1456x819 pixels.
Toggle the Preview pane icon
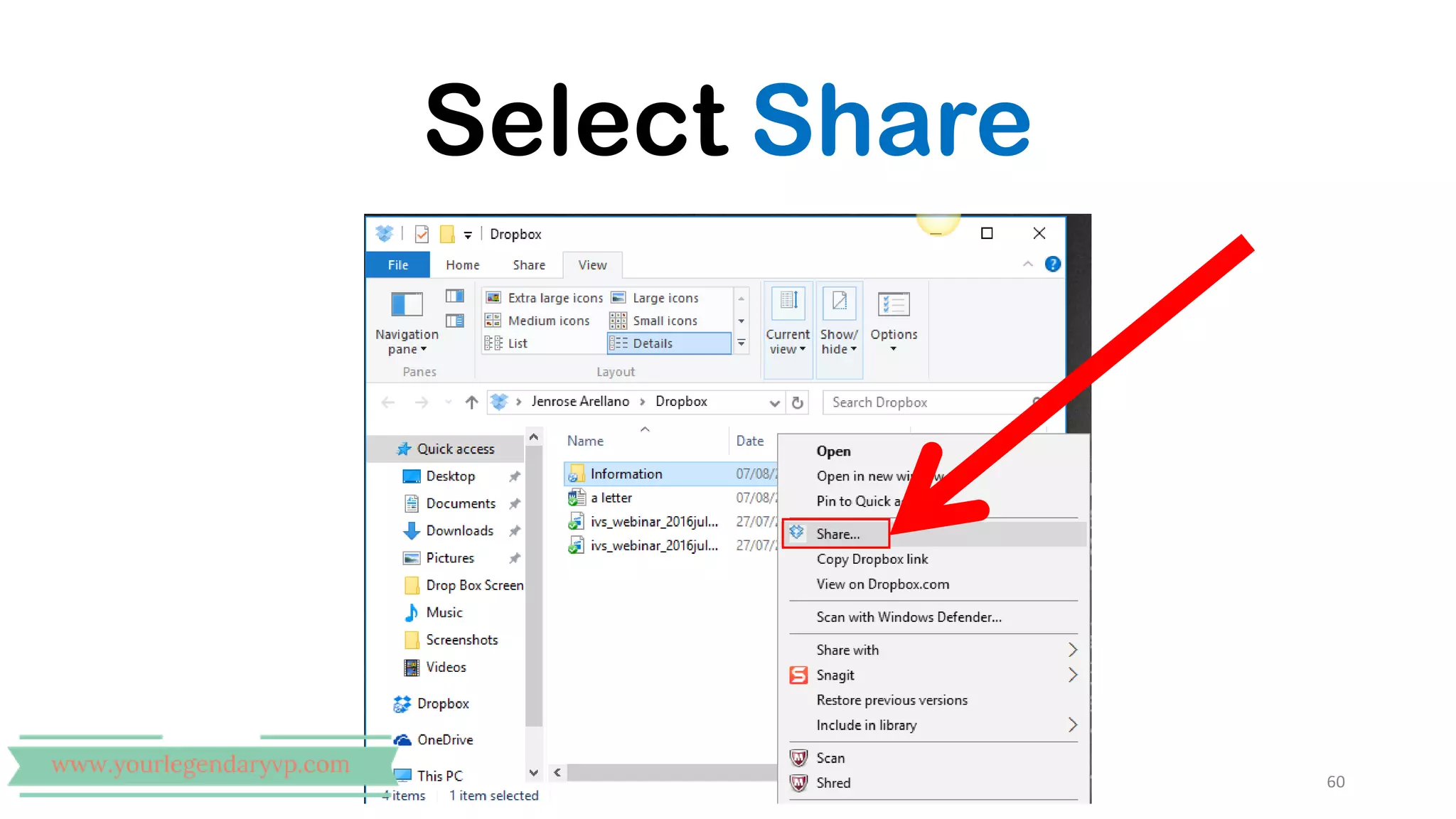click(454, 296)
